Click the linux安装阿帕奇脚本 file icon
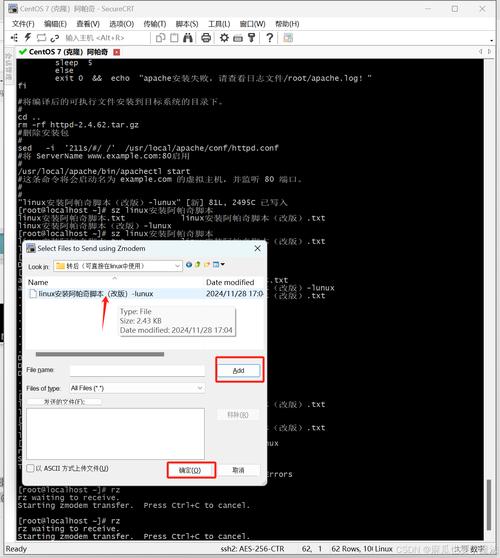The height and width of the screenshot is (558, 500). pyautogui.click(x=33, y=294)
